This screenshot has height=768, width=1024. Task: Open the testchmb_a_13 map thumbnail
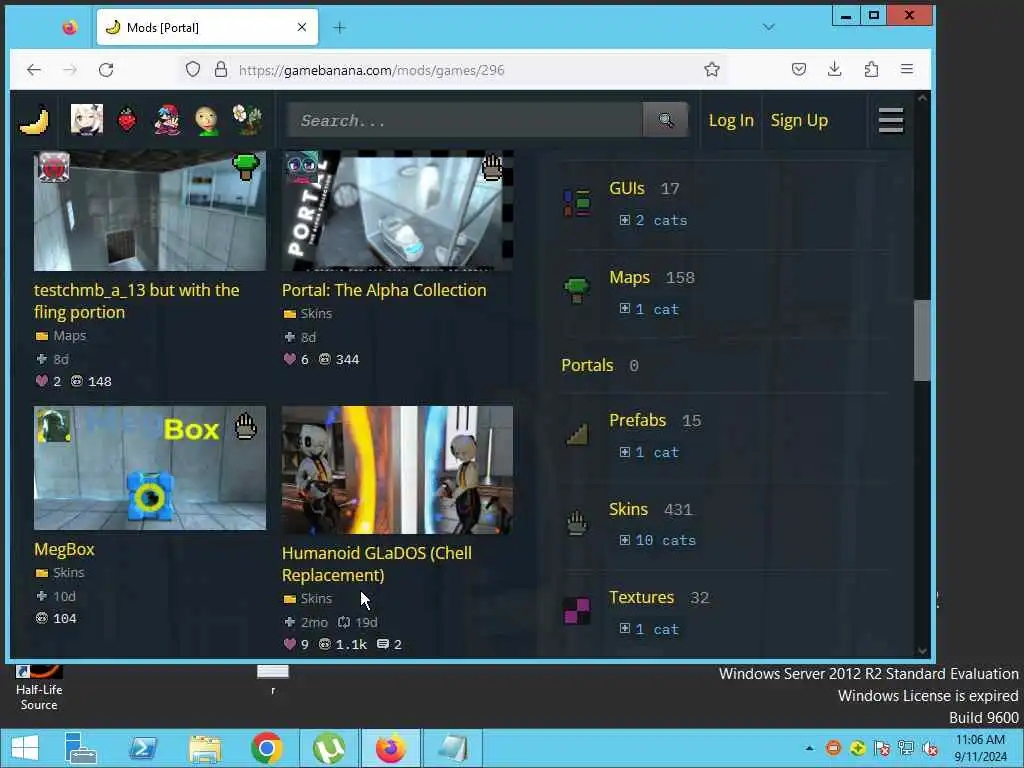click(150, 210)
